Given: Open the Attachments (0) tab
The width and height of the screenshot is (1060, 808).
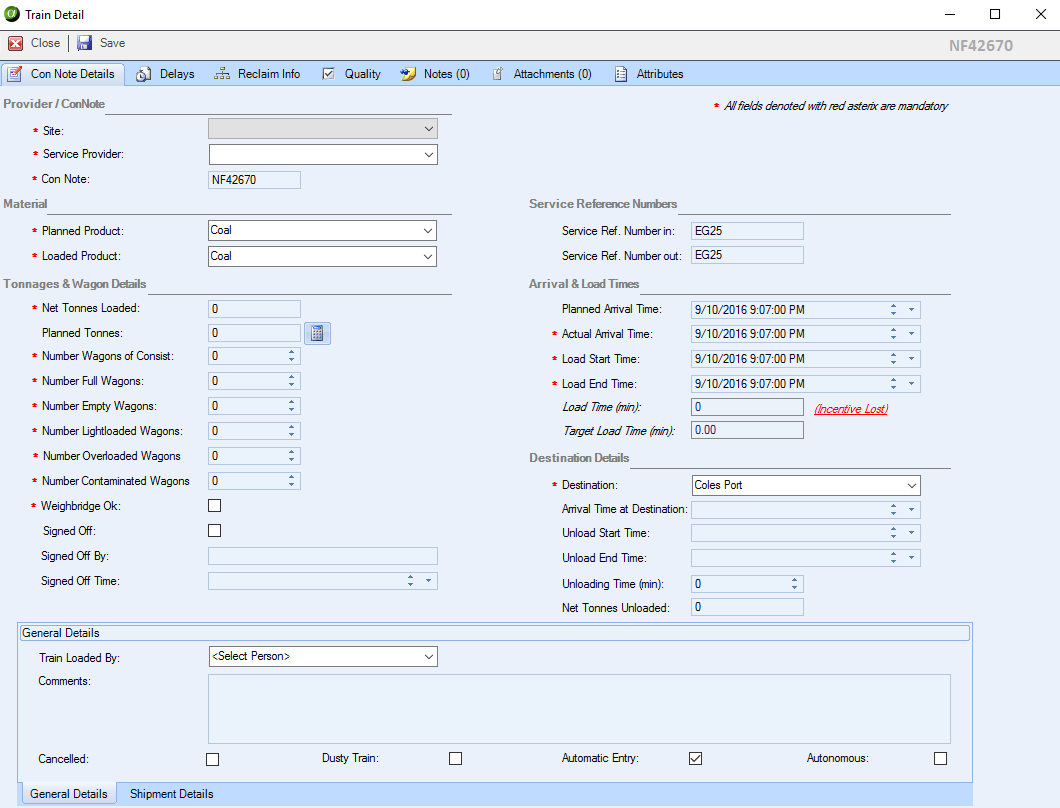Looking at the screenshot, I should (x=541, y=74).
